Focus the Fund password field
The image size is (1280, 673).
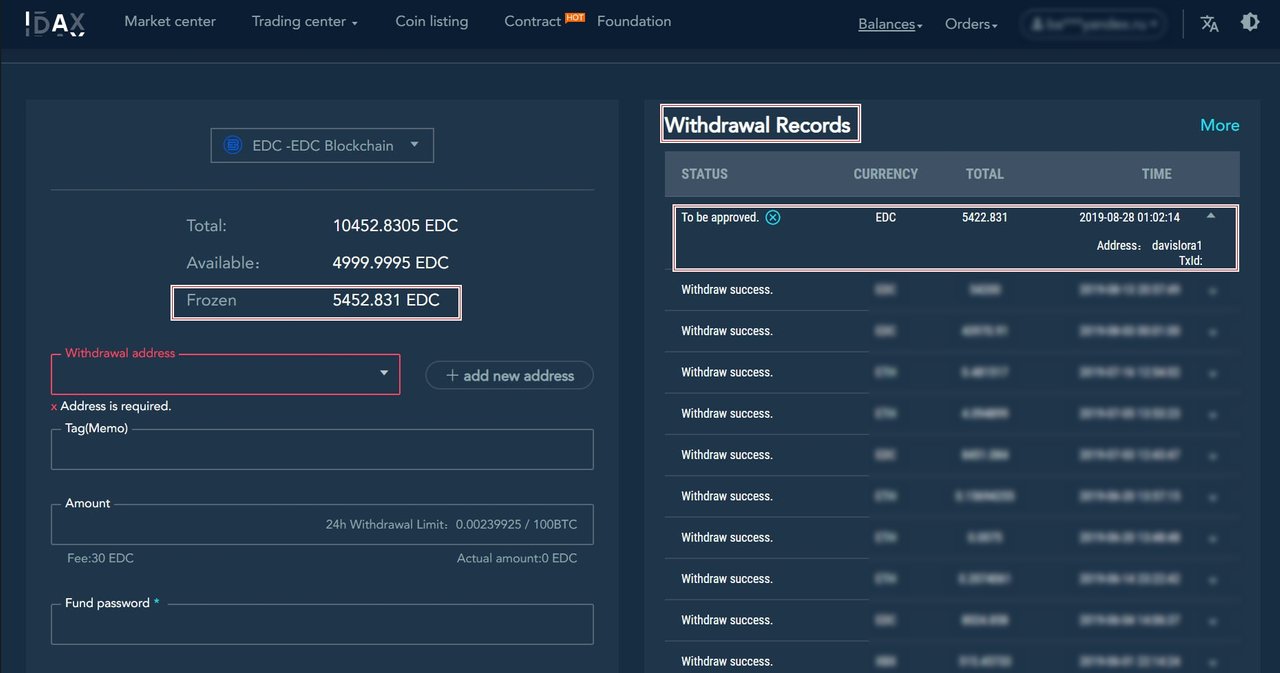pos(322,624)
